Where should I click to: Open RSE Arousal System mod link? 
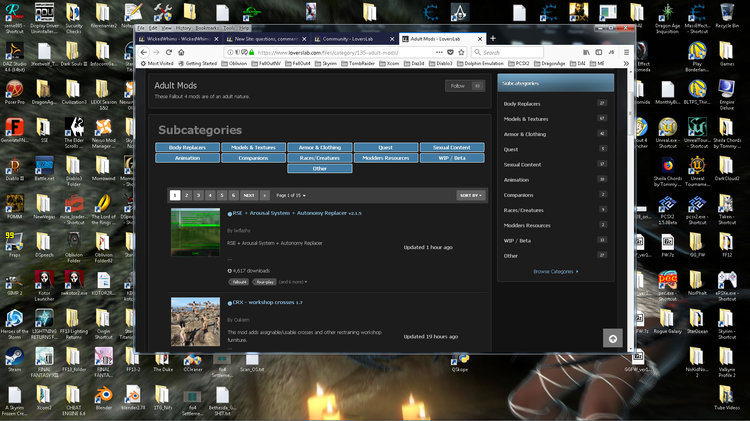click(297, 213)
